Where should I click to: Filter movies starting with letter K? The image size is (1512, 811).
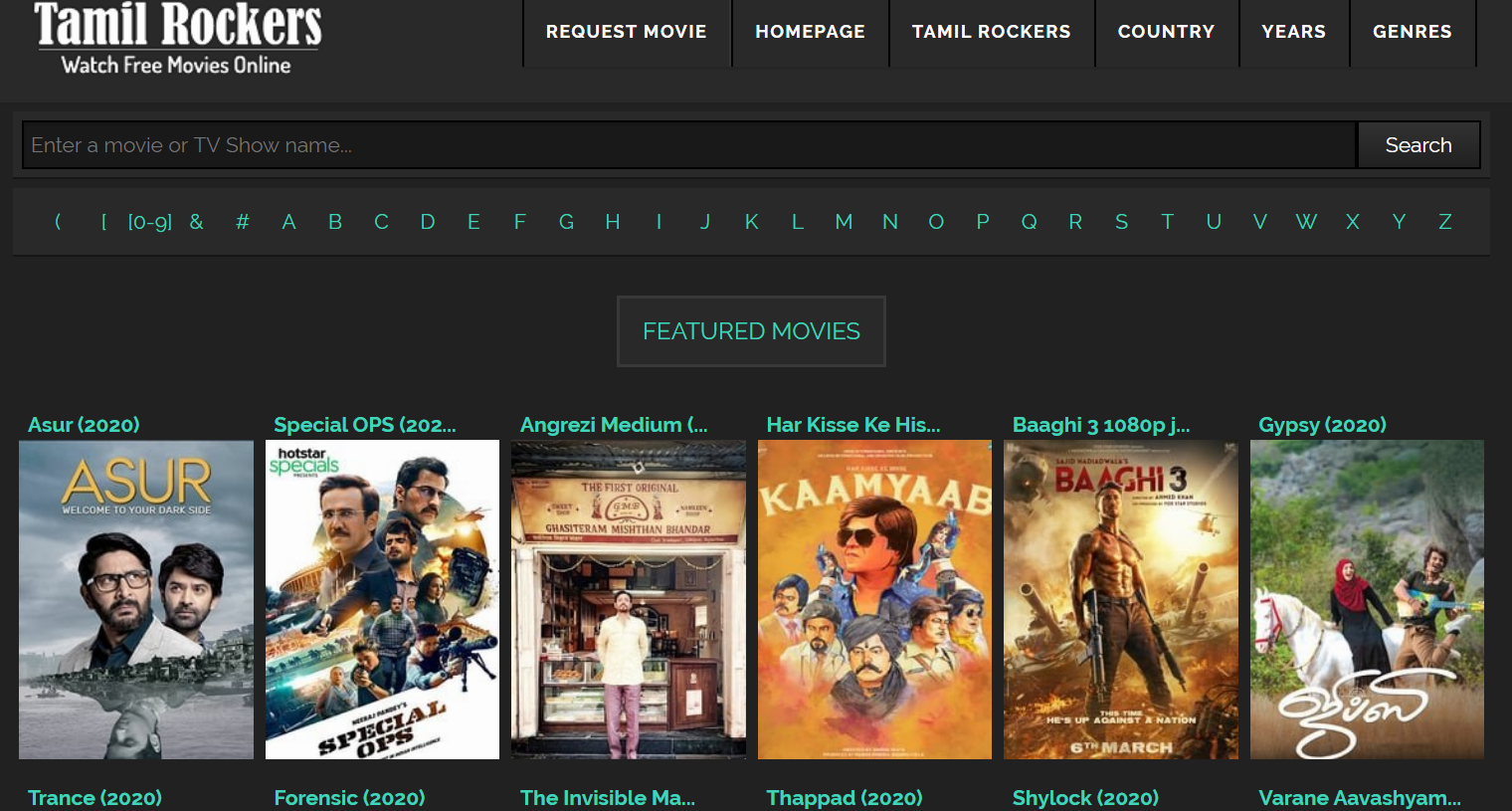pos(751,222)
